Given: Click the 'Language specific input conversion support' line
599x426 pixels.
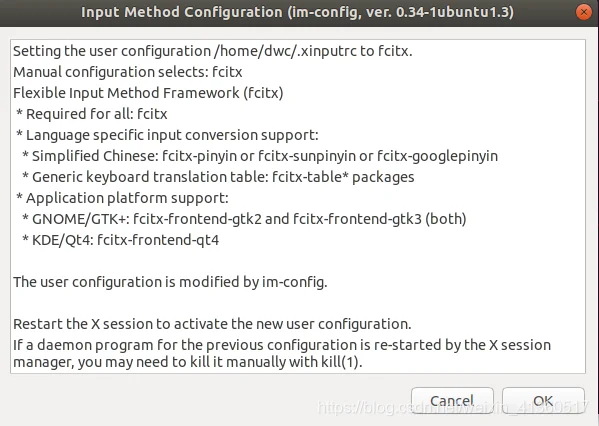Looking at the screenshot, I should click(x=167, y=135).
